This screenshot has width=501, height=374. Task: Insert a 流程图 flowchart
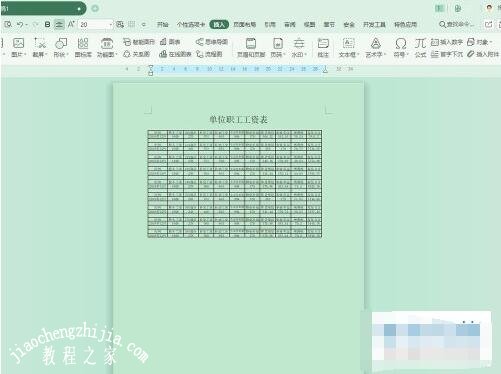tap(209, 54)
